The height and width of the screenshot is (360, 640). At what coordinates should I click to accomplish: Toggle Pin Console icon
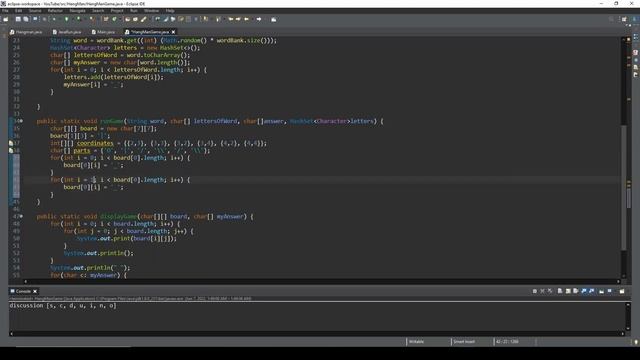pyautogui.click(x=601, y=291)
